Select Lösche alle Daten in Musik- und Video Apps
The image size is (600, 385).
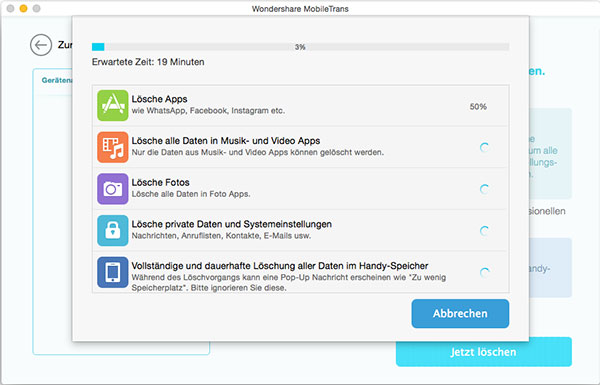(x=226, y=141)
